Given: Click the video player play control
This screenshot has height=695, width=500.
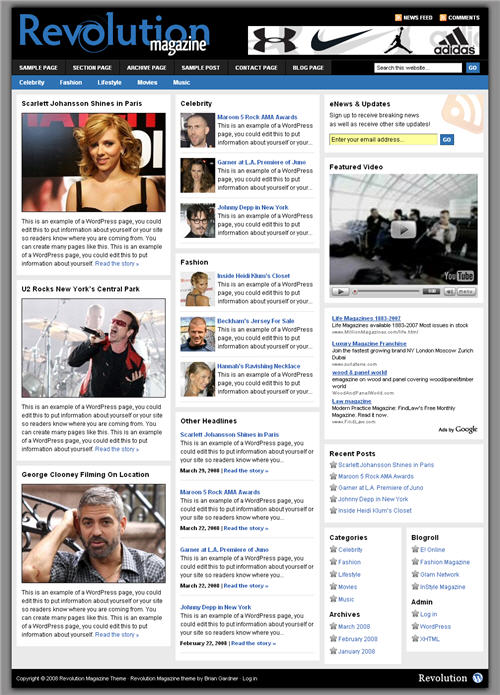Looking at the screenshot, I should 340,292.
